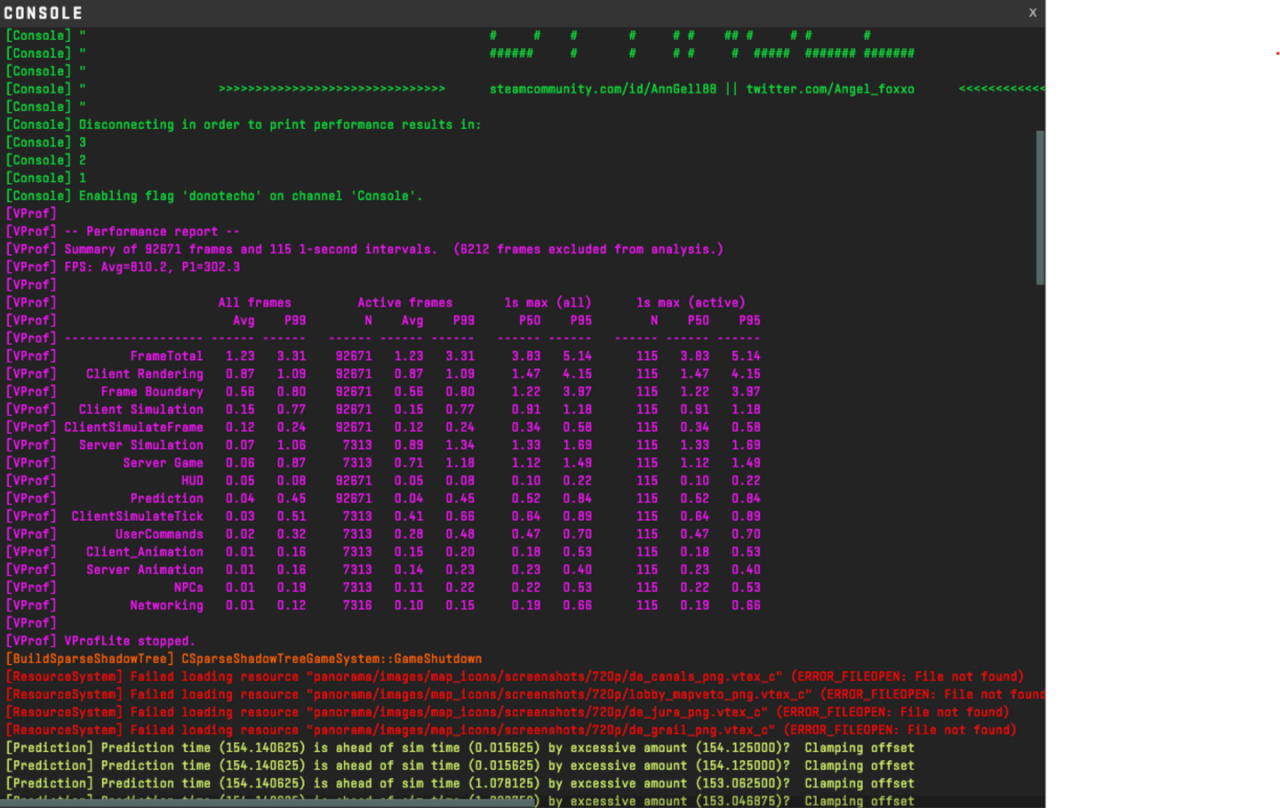Click the "Enabling flag 'donotecho'" line
The height and width of the screenshot is (808, 1280).
pyautogui.click(x=215, y=196)
